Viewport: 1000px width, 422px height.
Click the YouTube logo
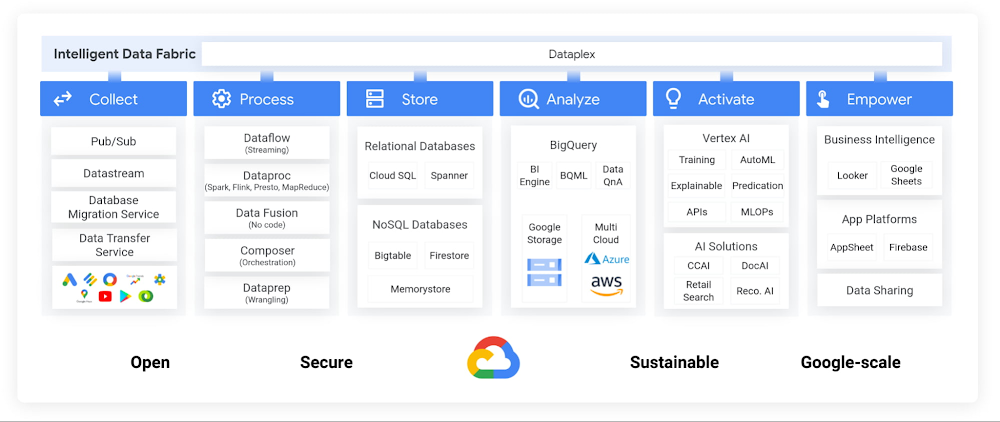click(105, 296)
